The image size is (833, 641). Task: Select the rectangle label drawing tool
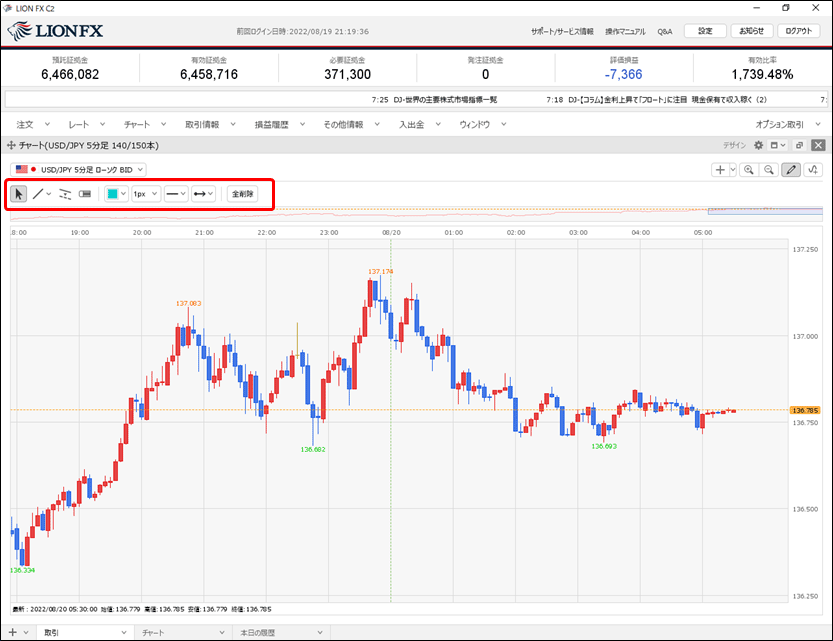(85, 194)
